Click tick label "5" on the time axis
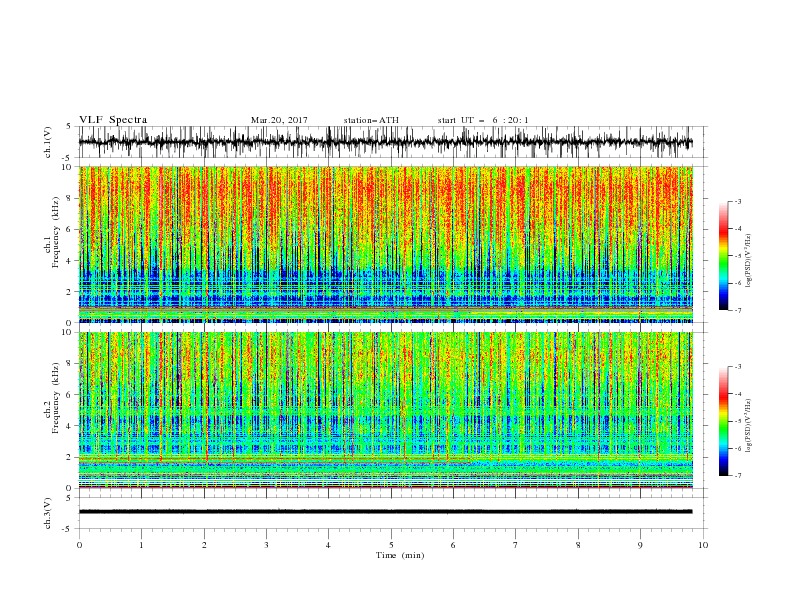Viewport: 792px width, 612px height. tap(391, 545)
